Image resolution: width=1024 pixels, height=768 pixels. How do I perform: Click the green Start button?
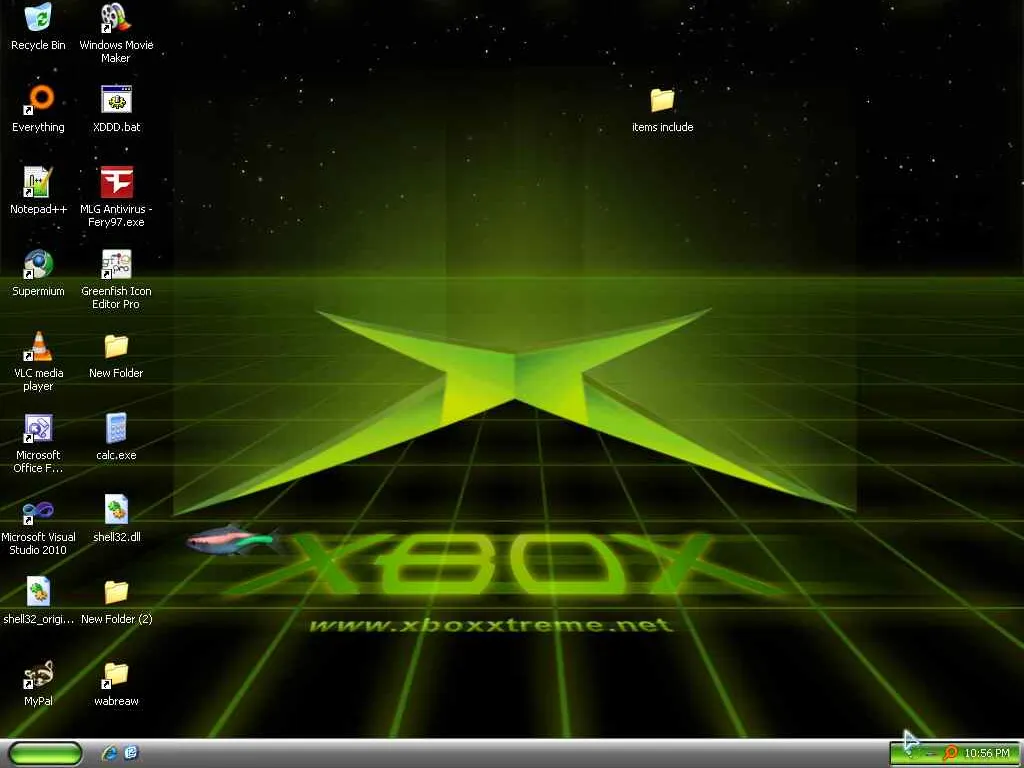point(46,753)
